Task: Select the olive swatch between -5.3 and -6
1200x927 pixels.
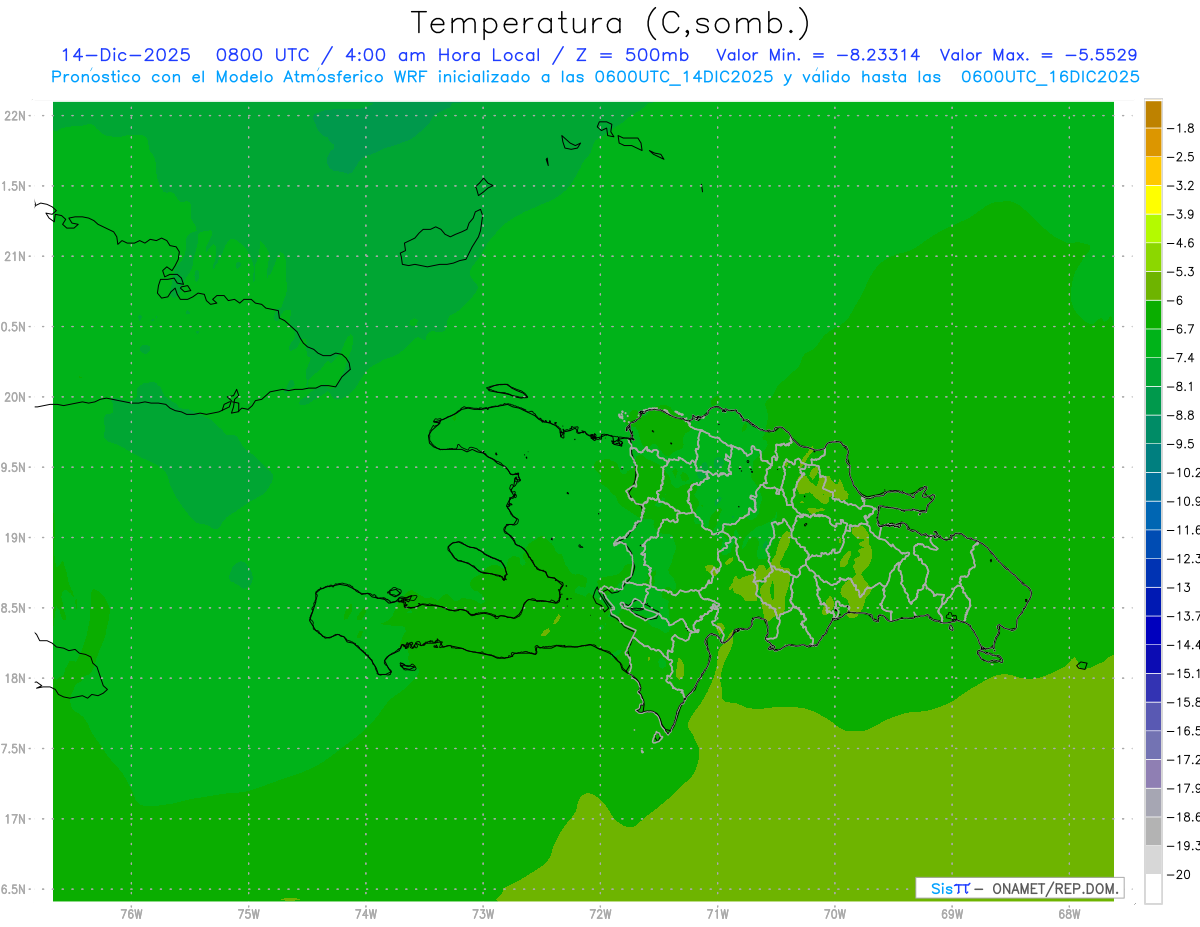Action: [1153, 287]
